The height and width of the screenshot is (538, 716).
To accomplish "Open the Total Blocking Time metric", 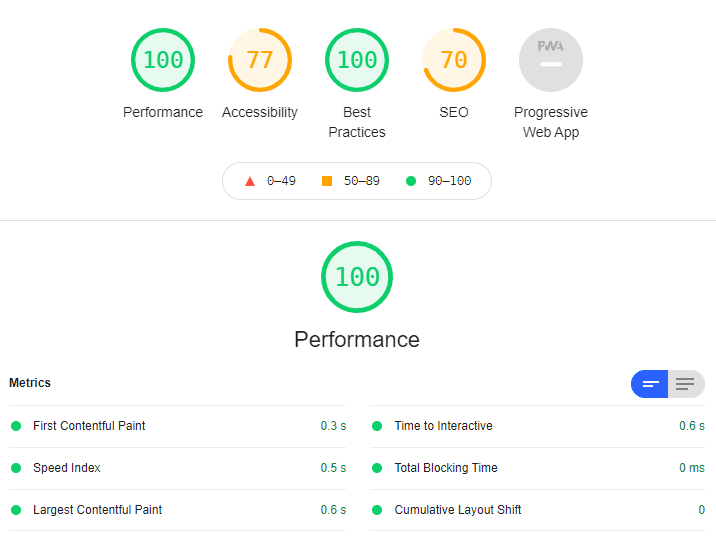I will point(537,468).
